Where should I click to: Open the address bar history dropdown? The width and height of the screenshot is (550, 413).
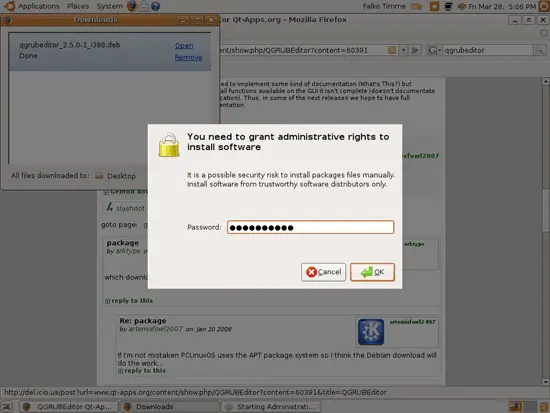[x=403, y=50]
